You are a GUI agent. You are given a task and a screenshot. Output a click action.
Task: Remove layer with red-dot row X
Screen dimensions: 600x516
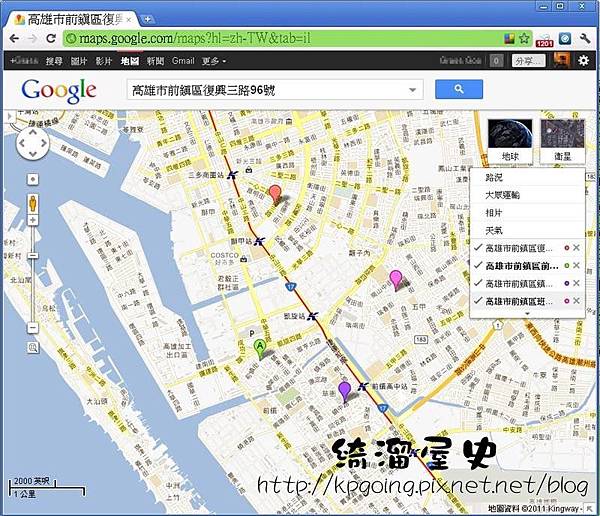click(576, 248)
